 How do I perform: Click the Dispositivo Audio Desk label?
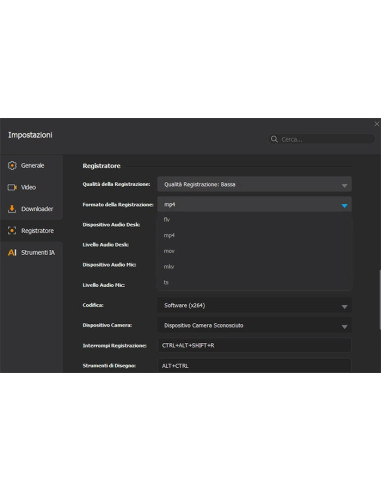pos(111,225)
